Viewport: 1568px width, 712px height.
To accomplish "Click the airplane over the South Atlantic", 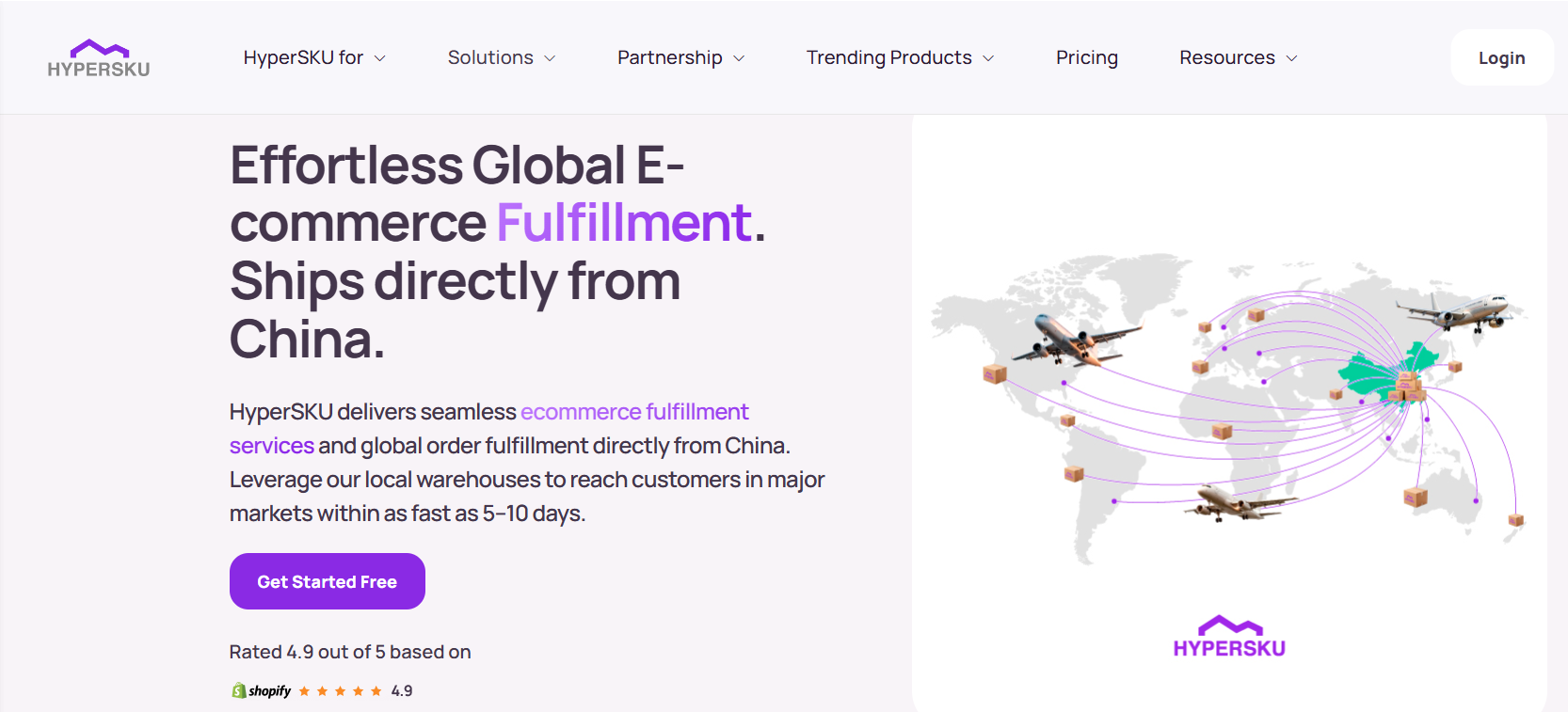I will (x=1240, y=502).
